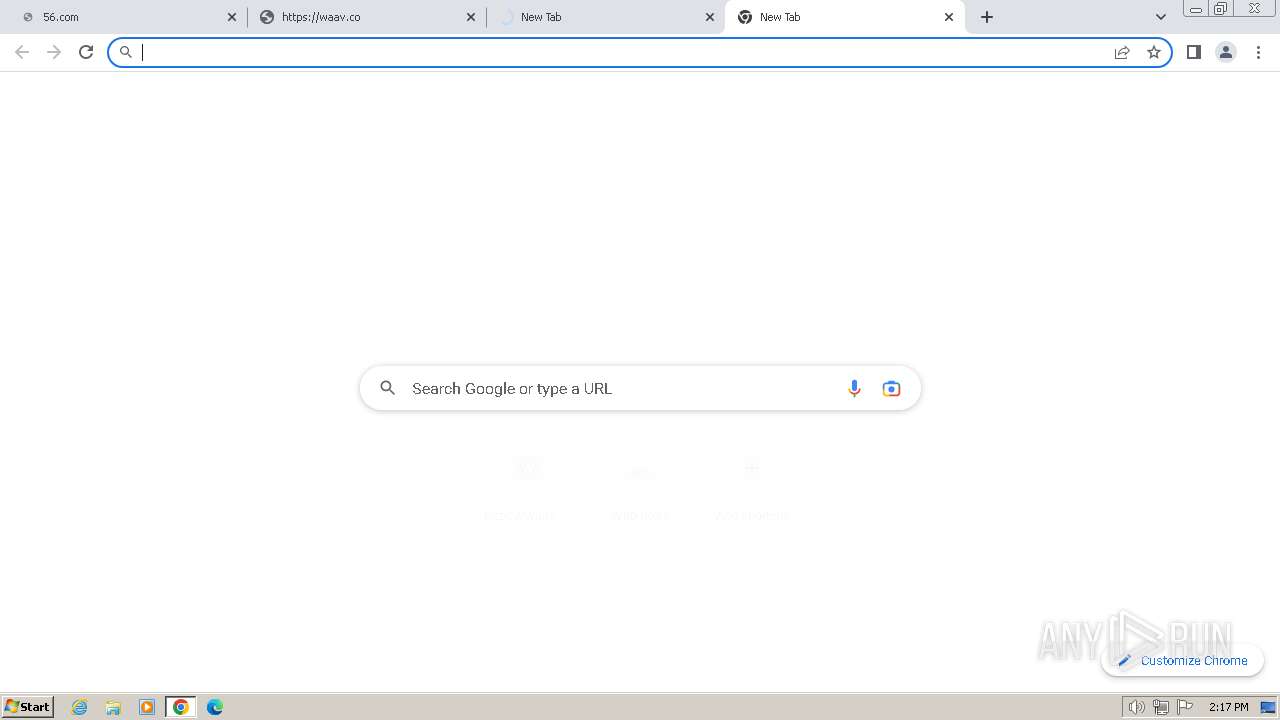Go back to previous page
The image size is (1280, 720).
22,52
